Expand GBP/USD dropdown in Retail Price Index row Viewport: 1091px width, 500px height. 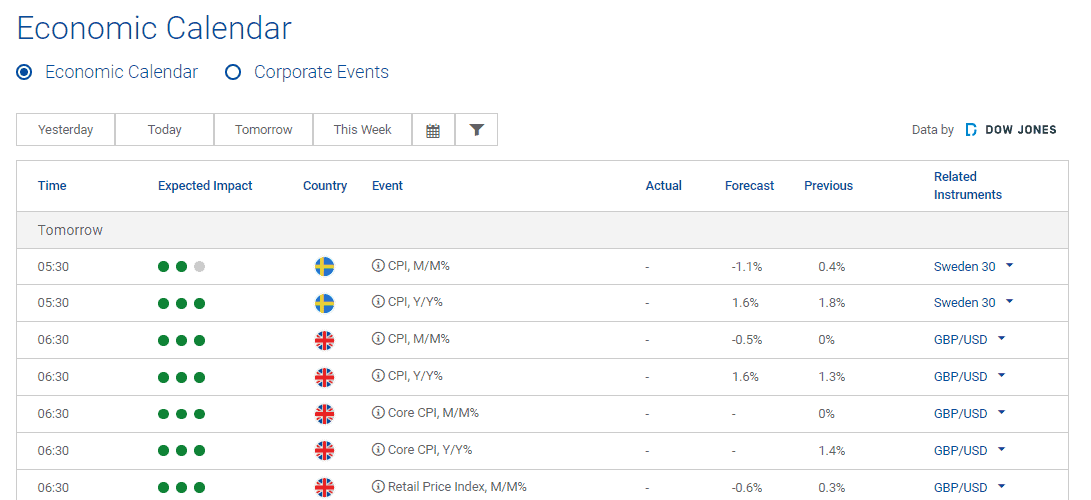1001,487
